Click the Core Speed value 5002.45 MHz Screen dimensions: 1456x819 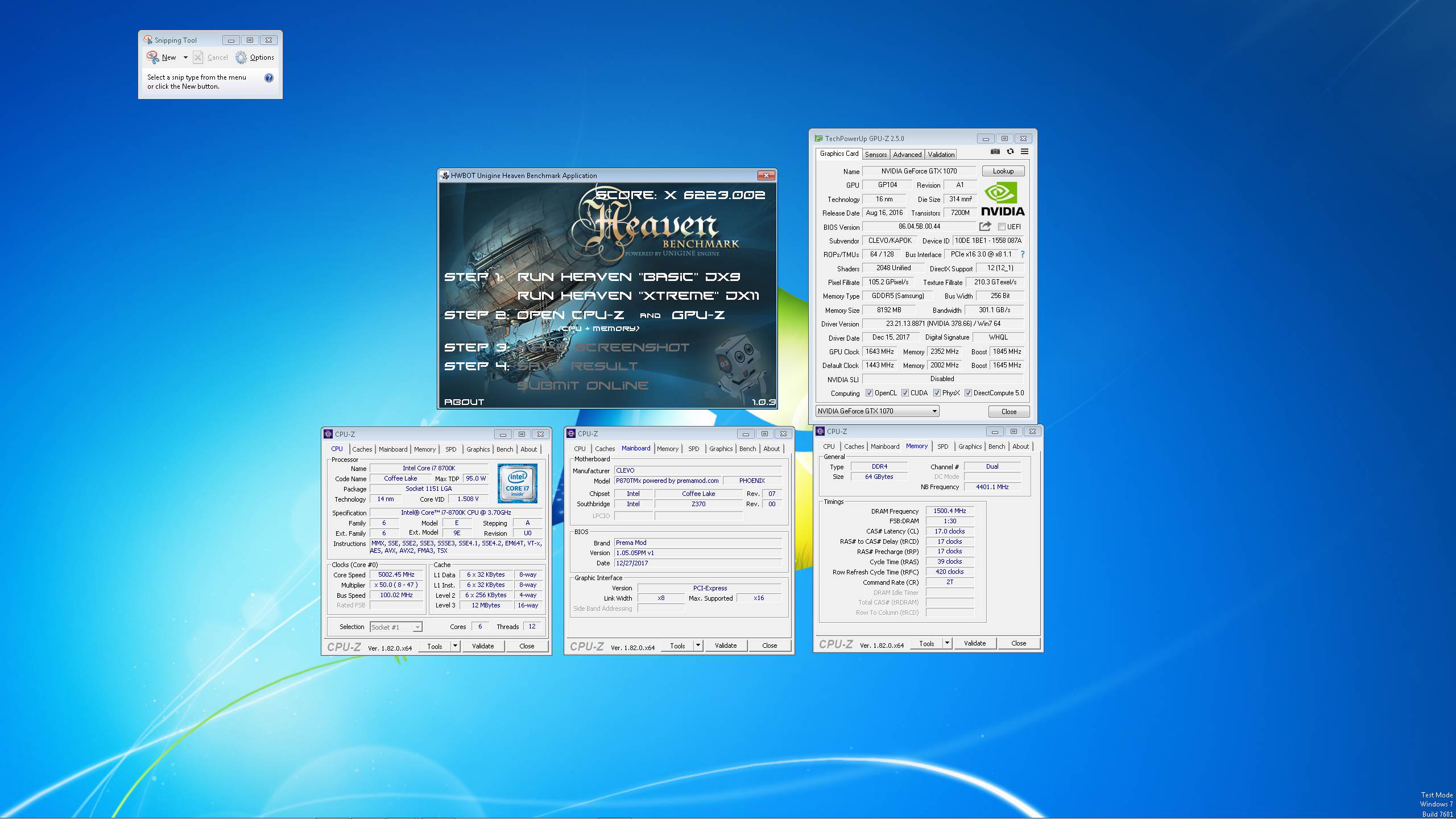pyautogui.click(x=396, y=575)
